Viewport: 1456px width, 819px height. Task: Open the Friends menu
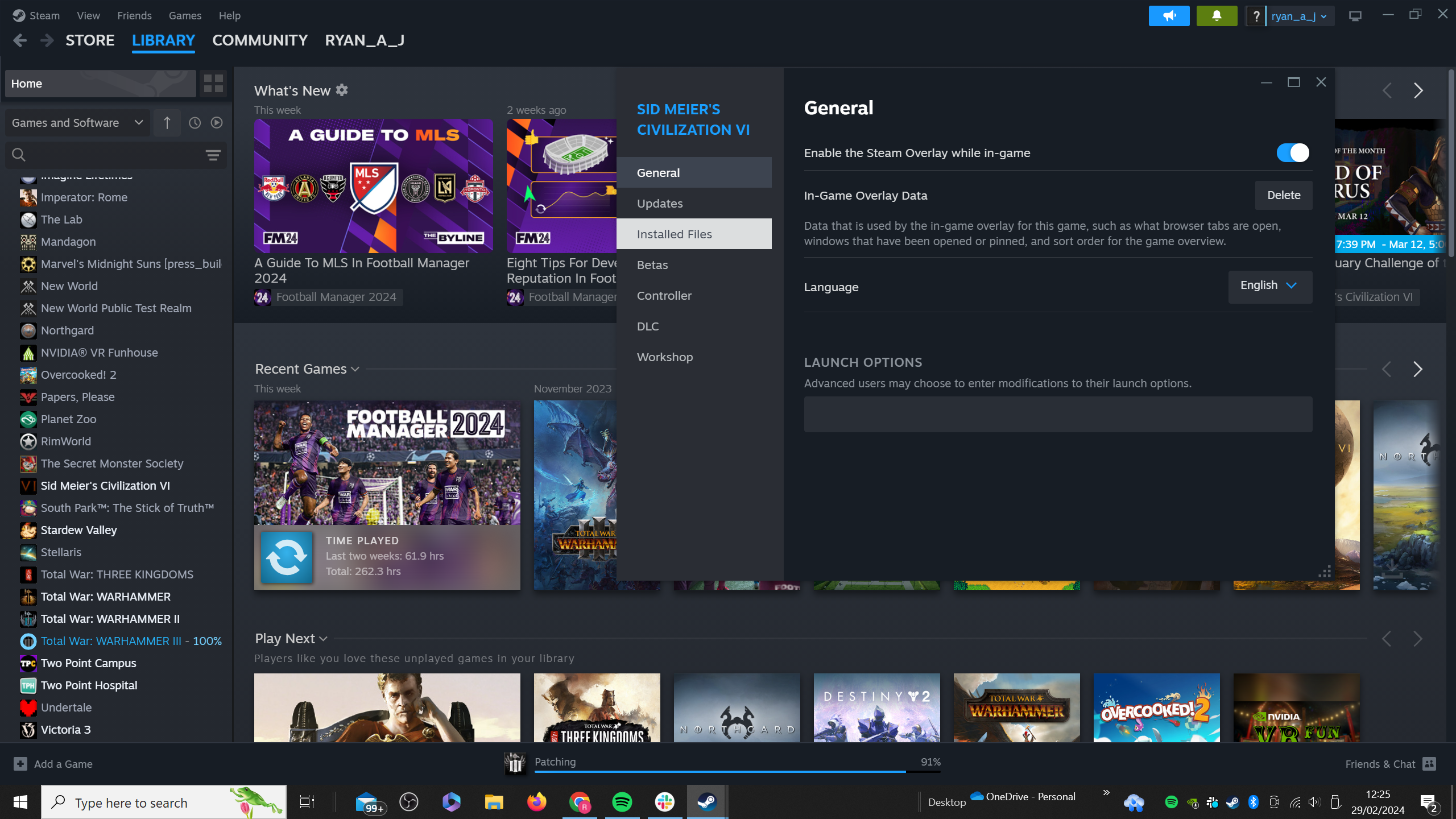134,15
